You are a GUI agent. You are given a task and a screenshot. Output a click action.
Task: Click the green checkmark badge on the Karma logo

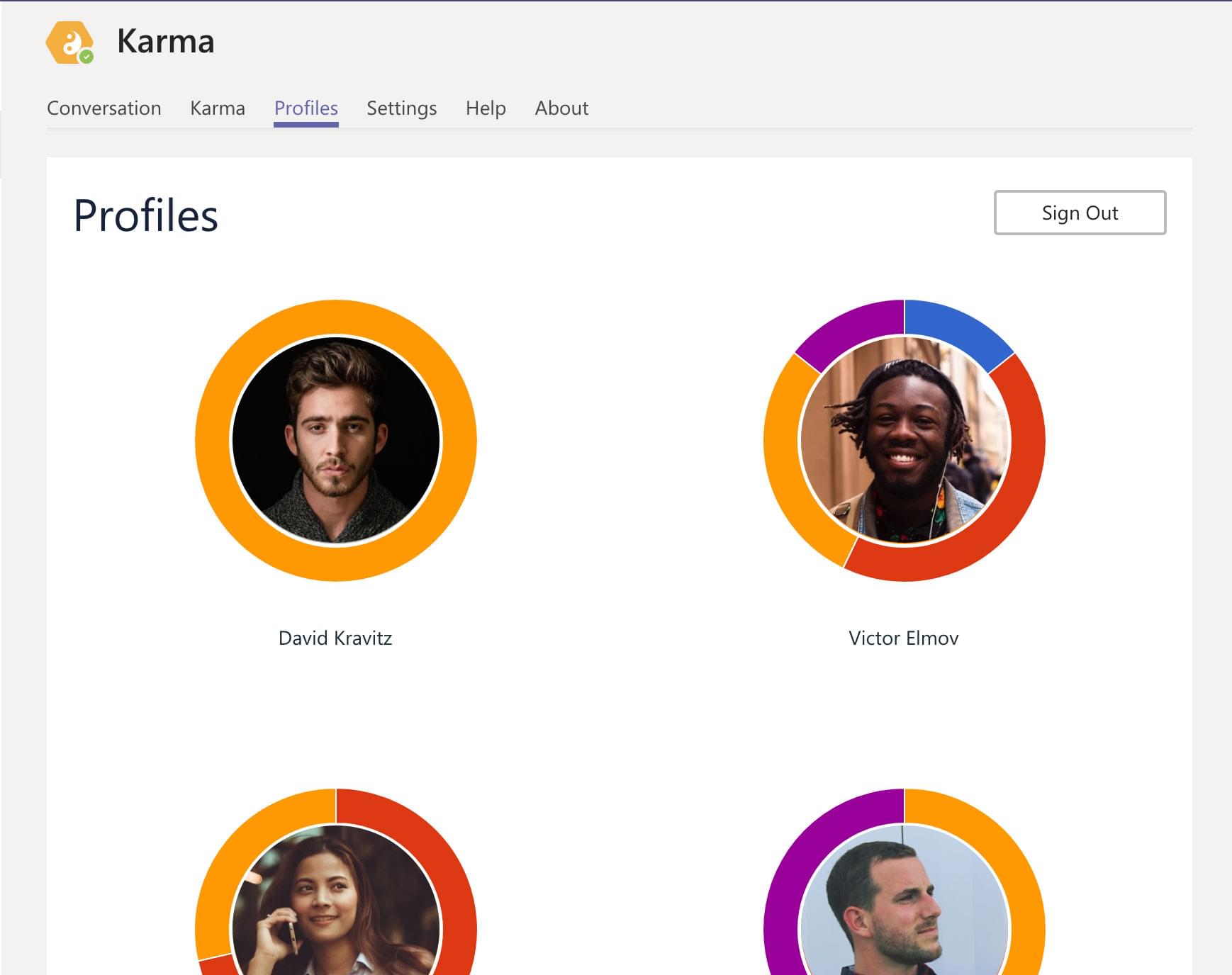(x=86, y=58)
